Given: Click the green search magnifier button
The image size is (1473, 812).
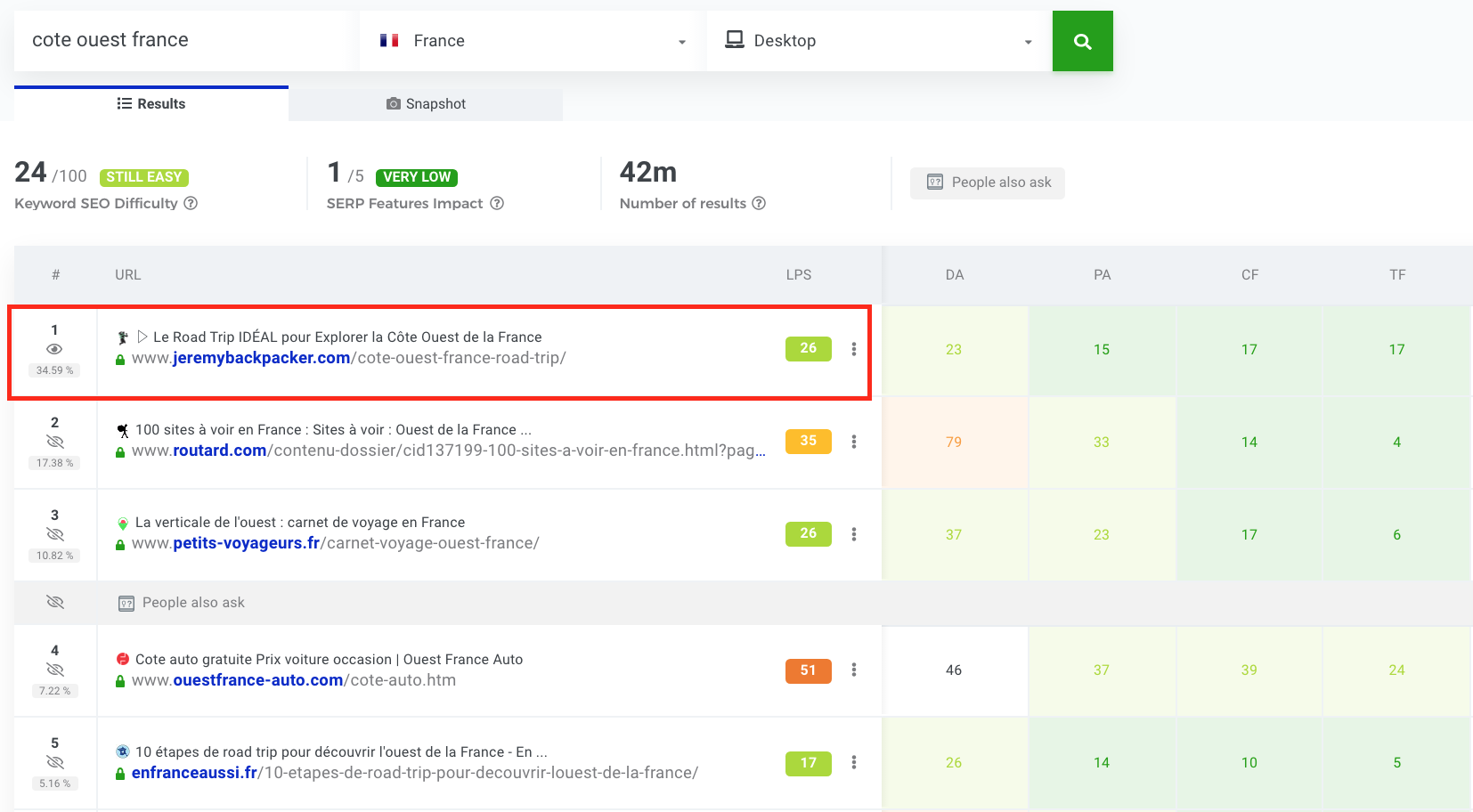Looking at the screenshot, I should [1082, 41].
